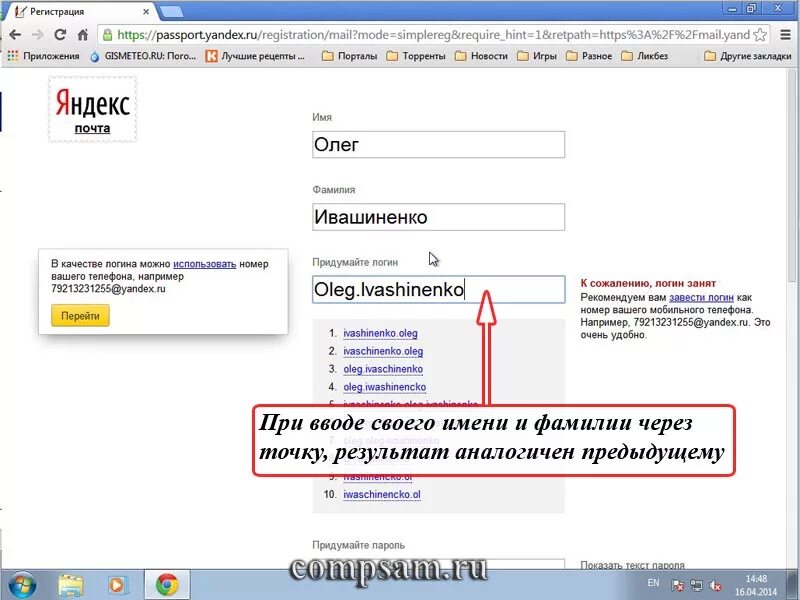This screenshot has height=600, width=800.
Task: Open the GISMETEO.RU bookmark
Action: (143, 56)
